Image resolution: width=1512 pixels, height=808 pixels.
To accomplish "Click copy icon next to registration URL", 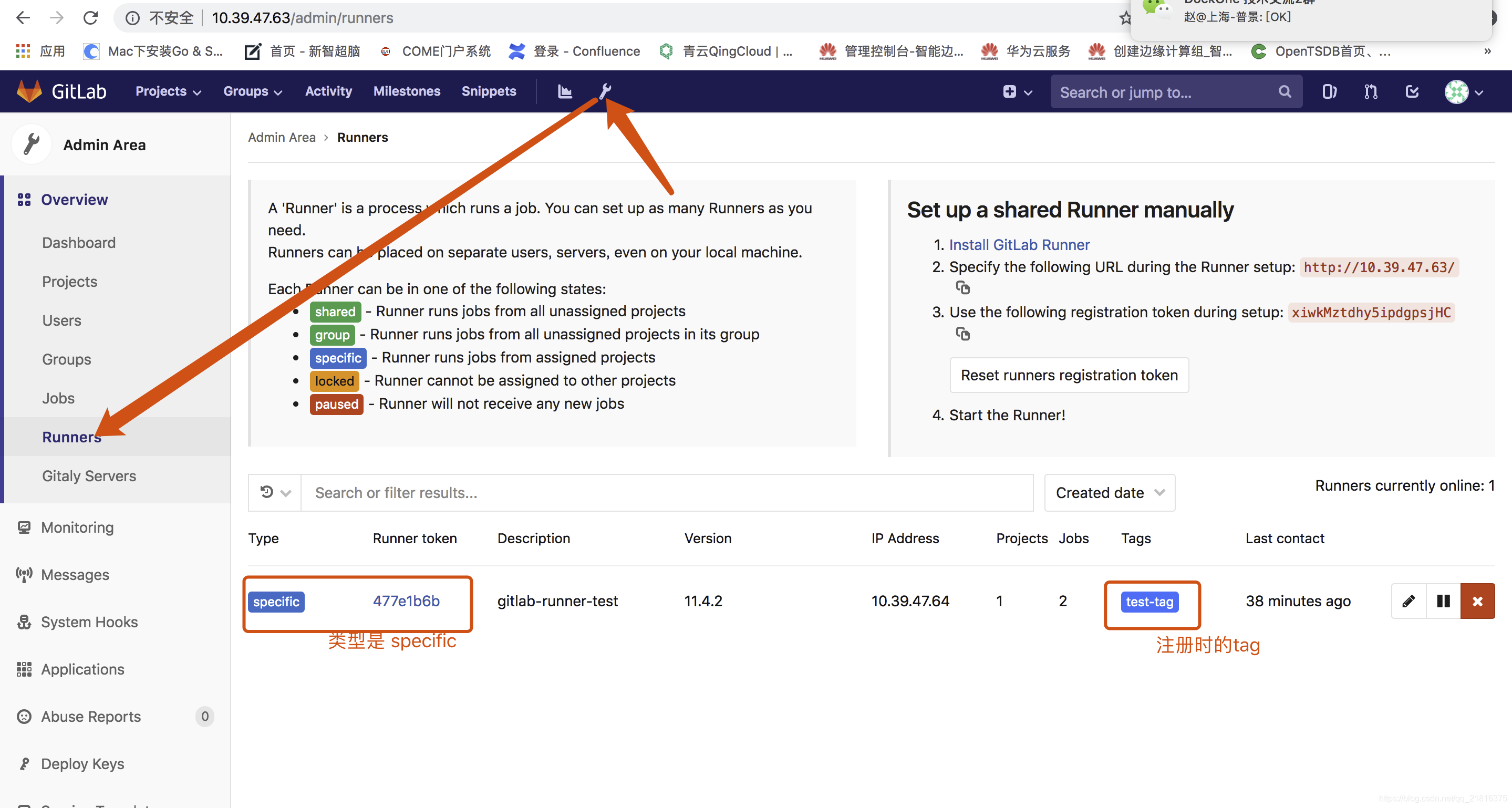I will point(963,289).
